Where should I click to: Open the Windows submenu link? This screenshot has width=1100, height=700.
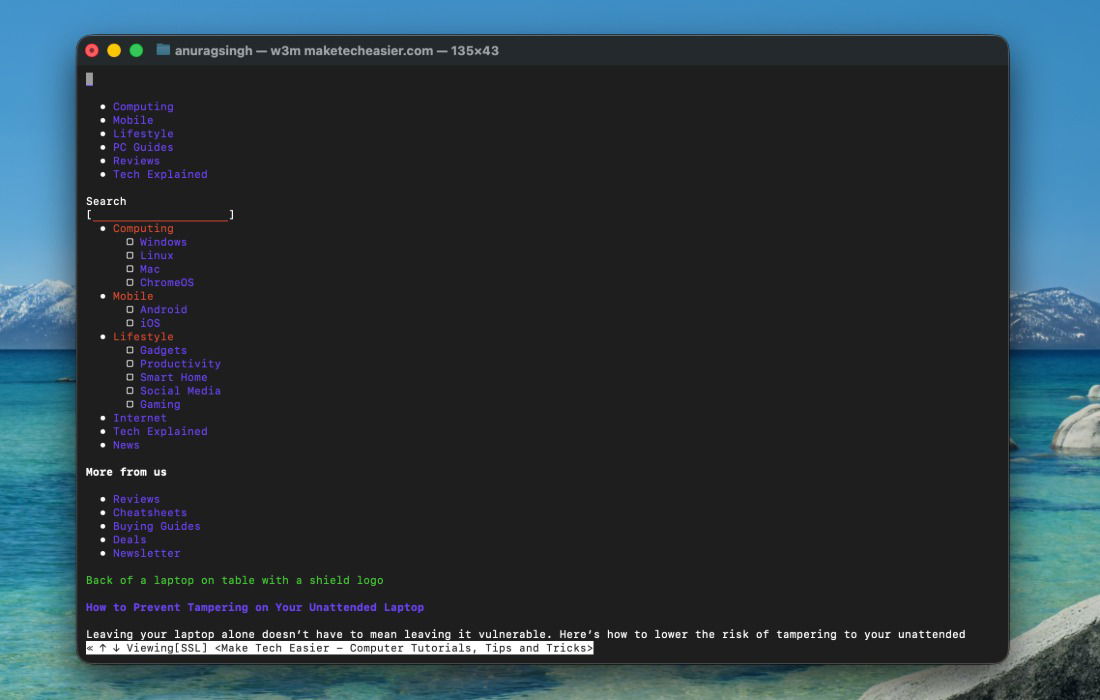pos(163,242)
